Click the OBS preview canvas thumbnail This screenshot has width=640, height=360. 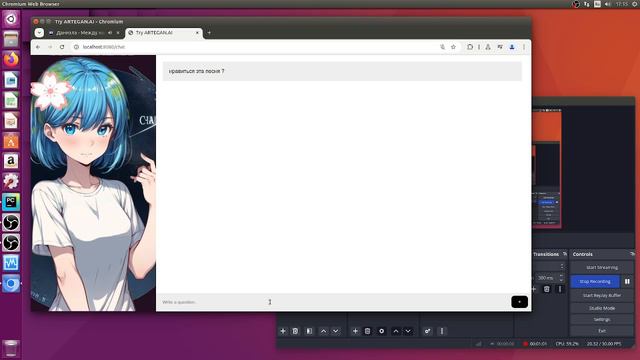pyautogui.click(x=547, y=168)
